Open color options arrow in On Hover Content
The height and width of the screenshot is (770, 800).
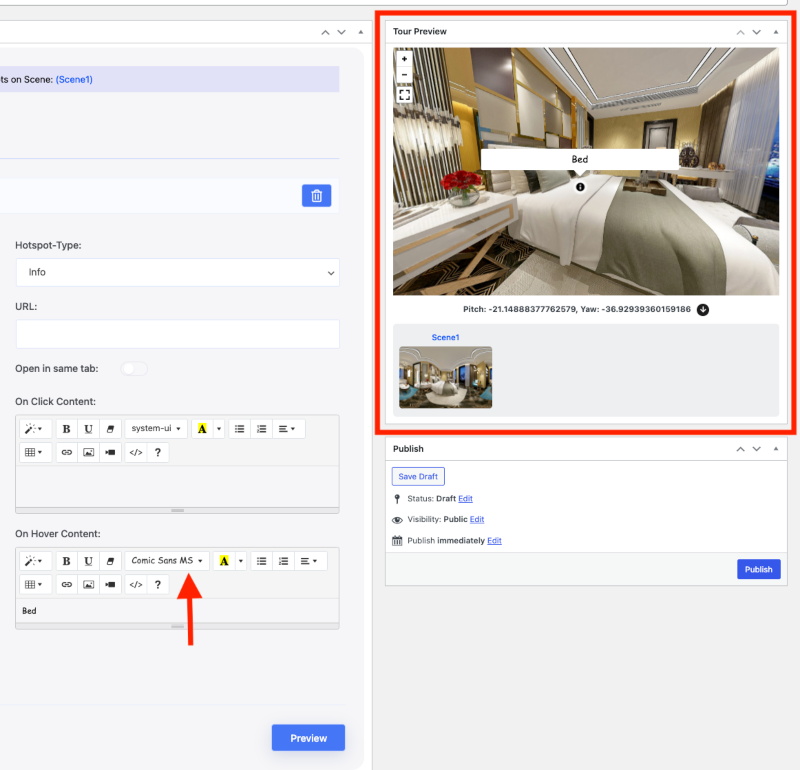coord(241,561)
